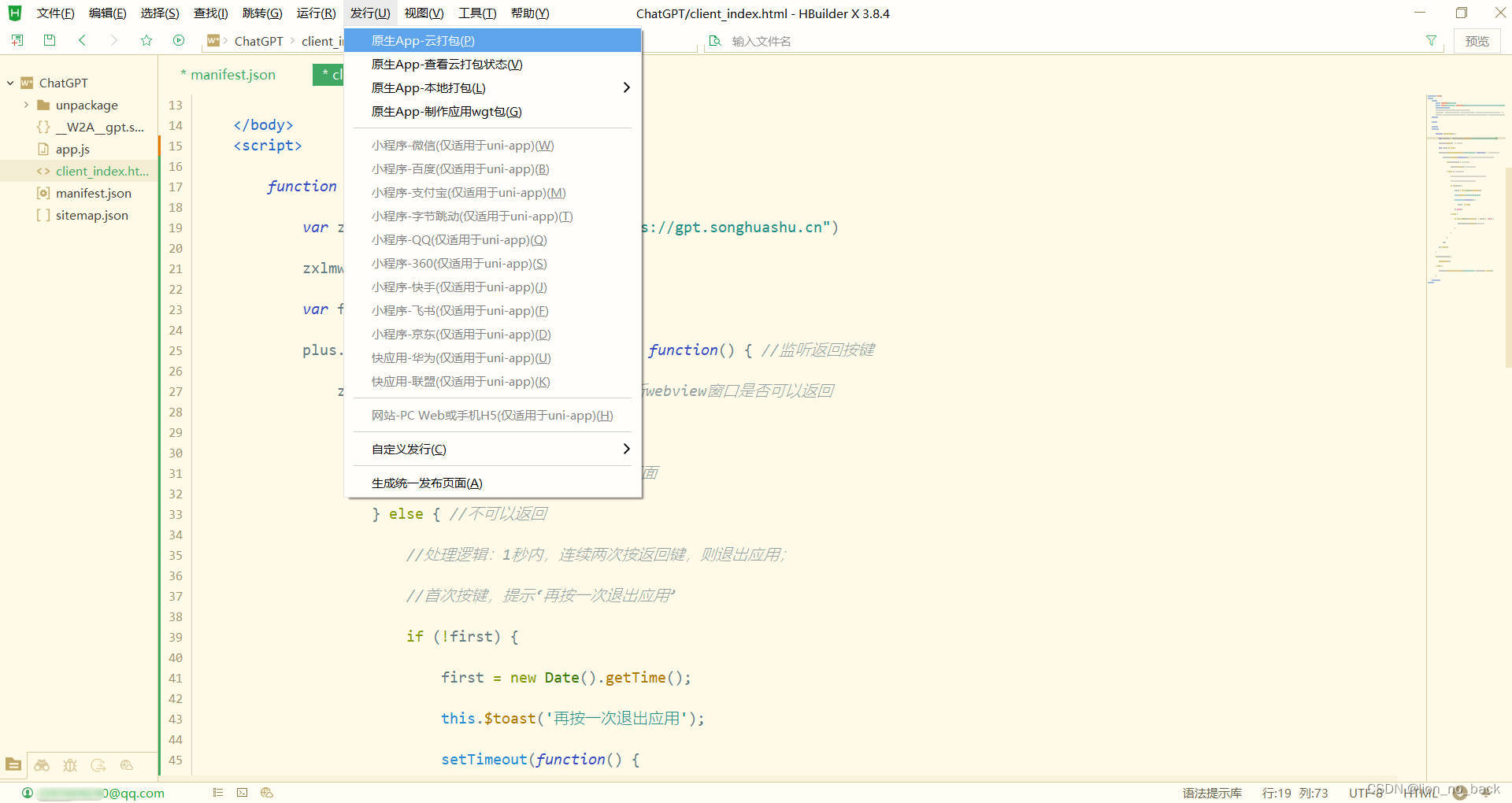This screenshot has height=803, width=1512.
Task: Open the 工具(T) menu
Action: pos(477,13)
